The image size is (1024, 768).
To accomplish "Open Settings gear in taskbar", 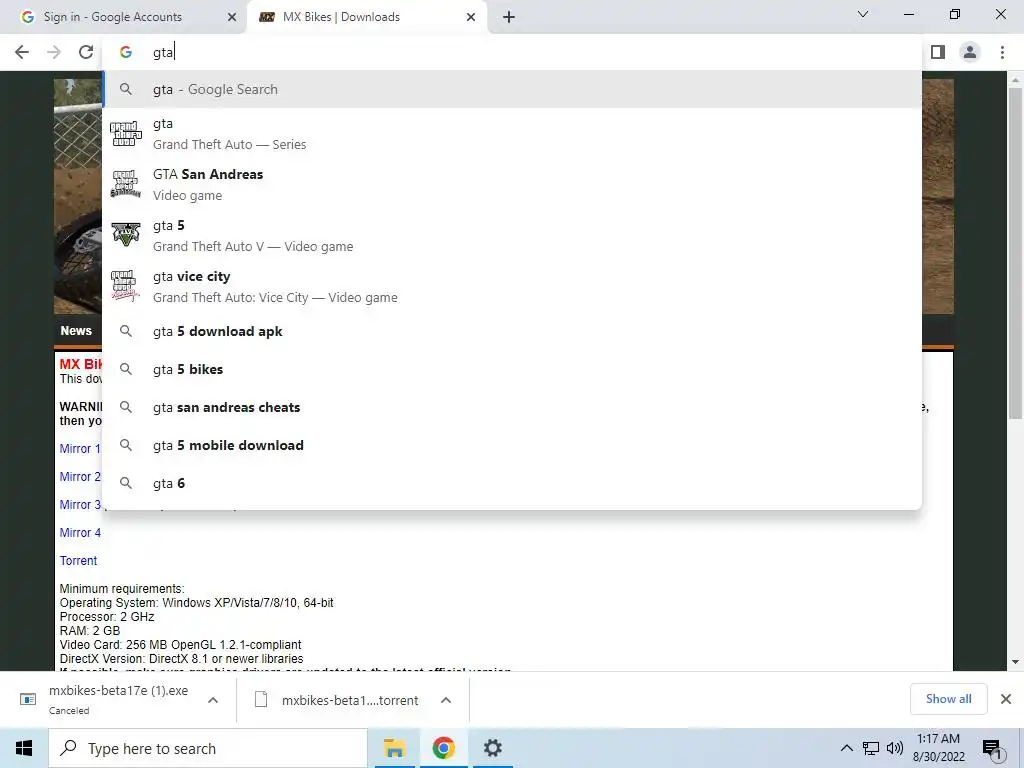I will click(x=492, y=748).
